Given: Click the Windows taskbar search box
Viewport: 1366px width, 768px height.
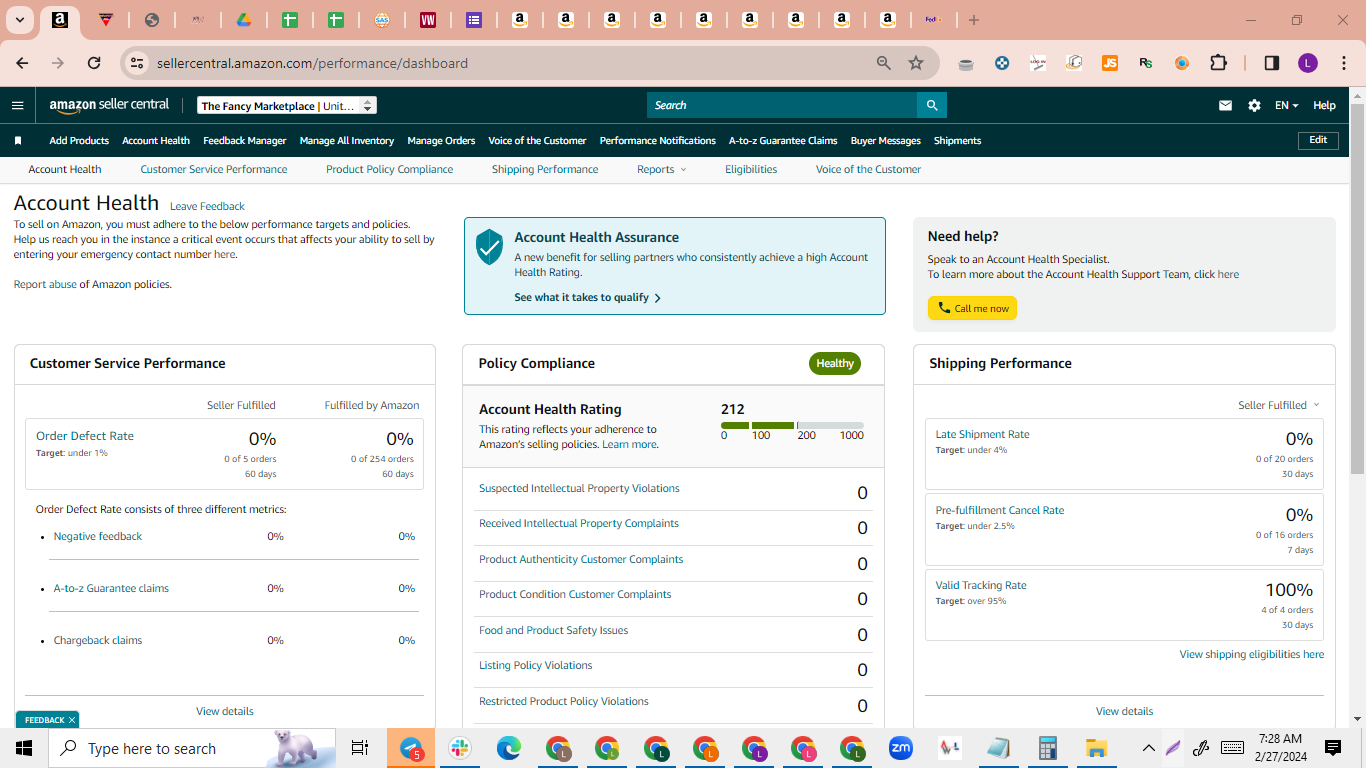Looking at the screenshot, I should [x=192, y=748].
